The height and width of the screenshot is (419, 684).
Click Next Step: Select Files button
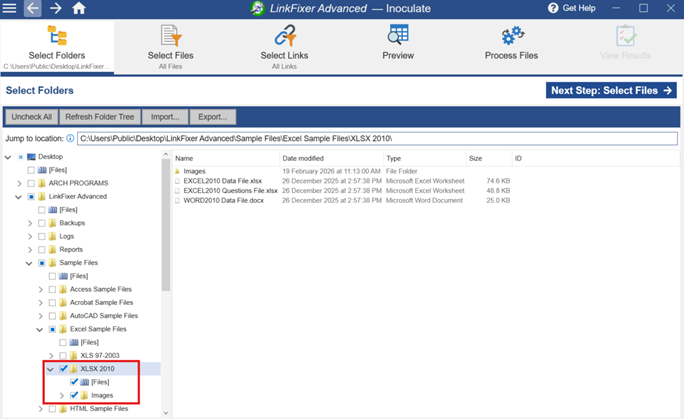pos(611,90)
